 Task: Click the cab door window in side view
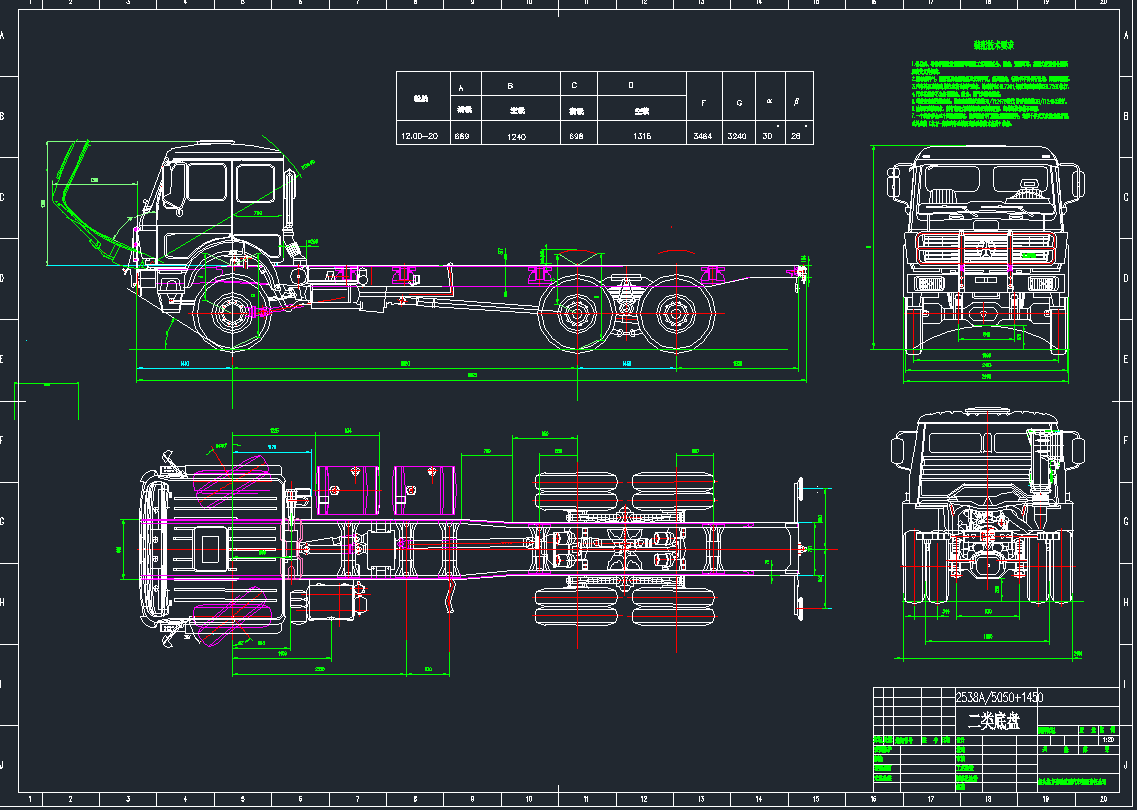click(x=205, y=183)
